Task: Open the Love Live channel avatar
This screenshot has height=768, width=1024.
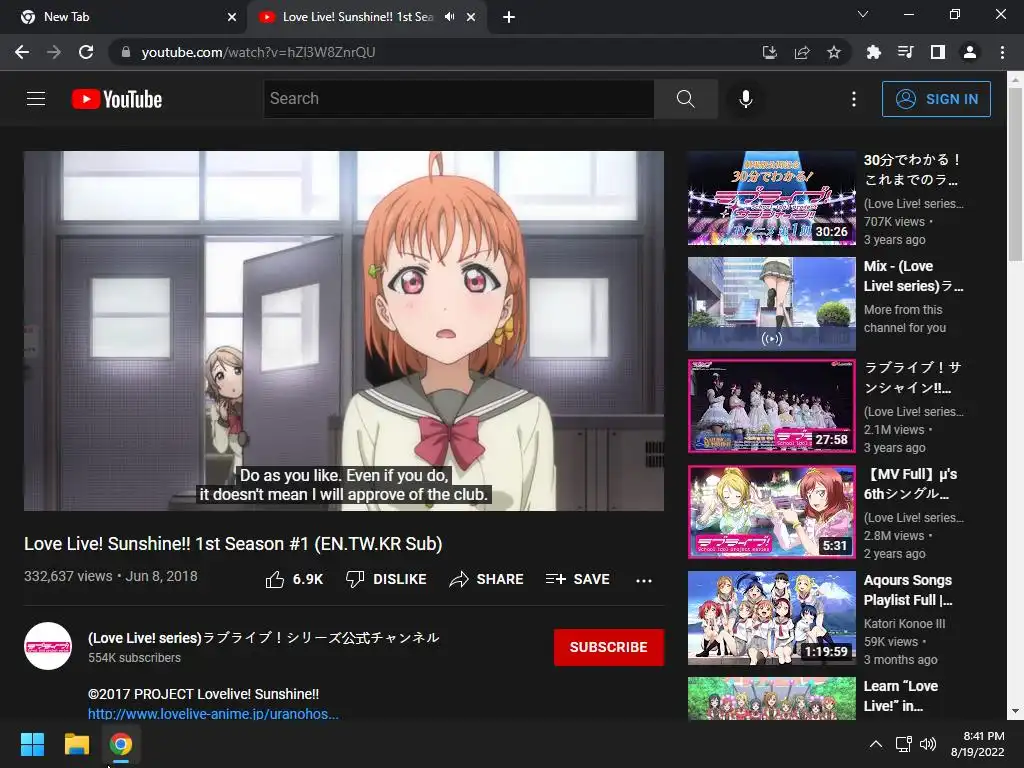Action: tap(48, 646)
